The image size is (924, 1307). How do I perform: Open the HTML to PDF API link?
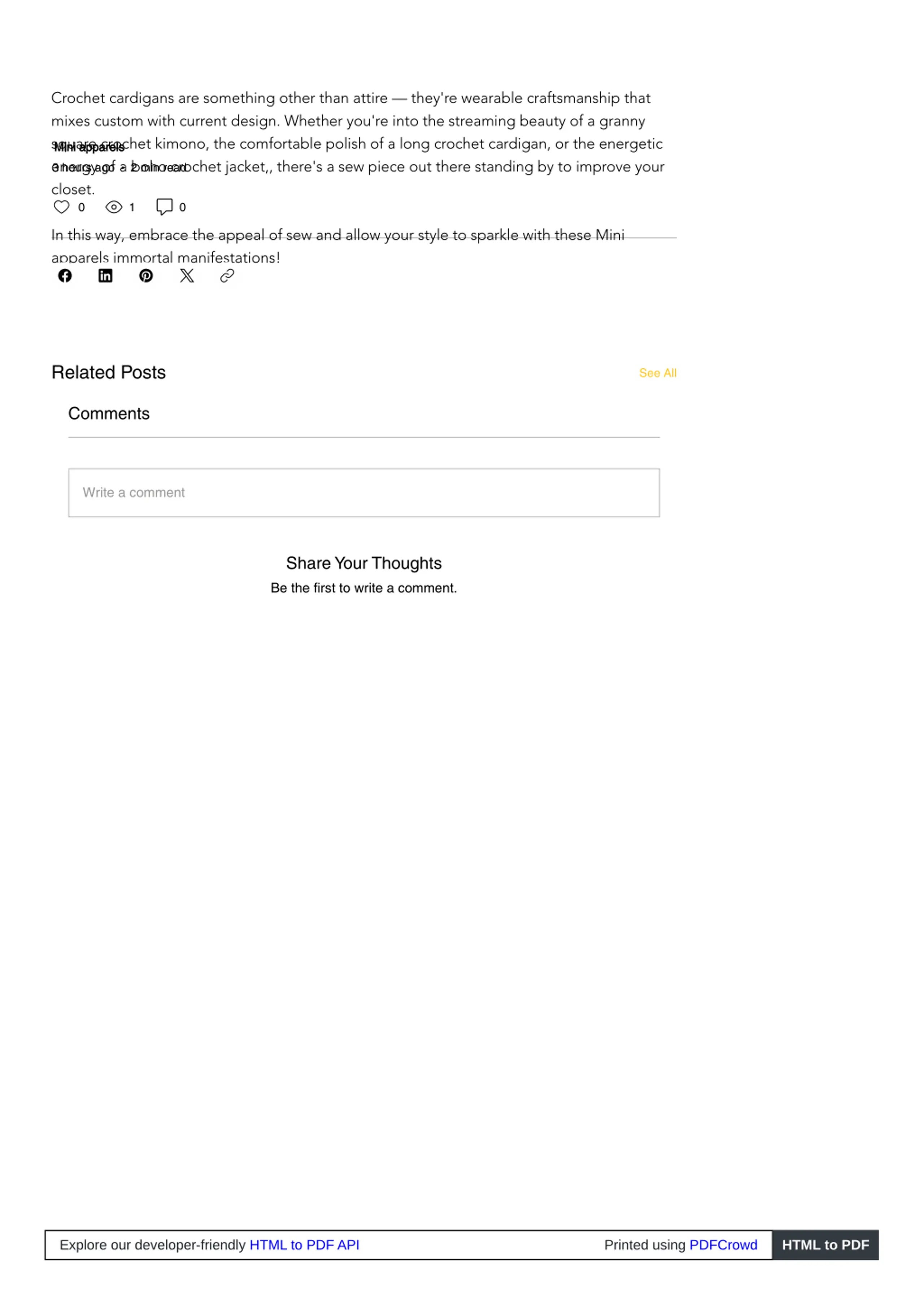304,1245
